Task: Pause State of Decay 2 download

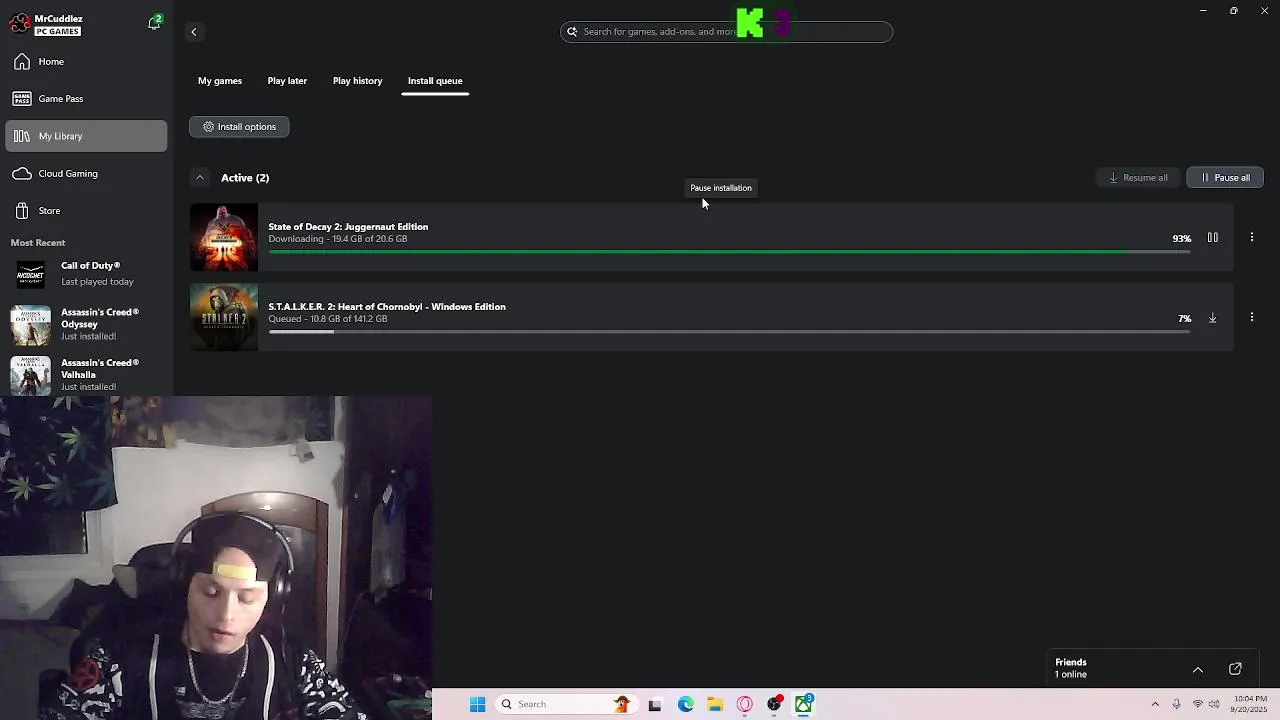Action: (x=1212, y=238)
